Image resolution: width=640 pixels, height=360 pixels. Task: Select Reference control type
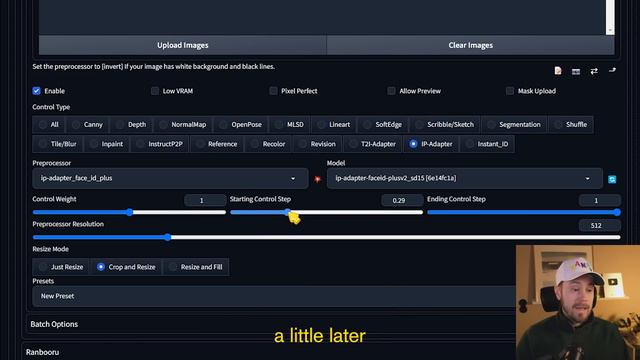217,144
